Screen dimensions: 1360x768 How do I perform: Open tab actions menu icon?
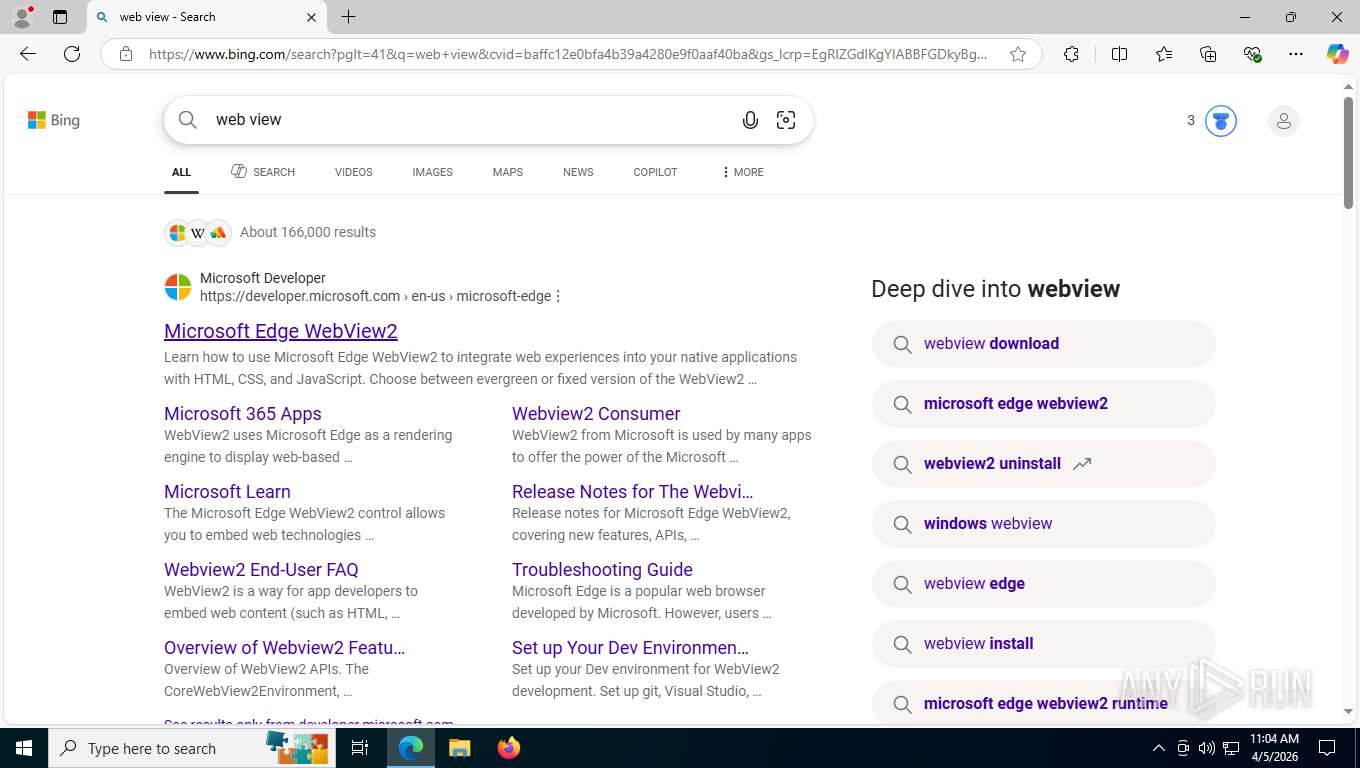(60, 17)
